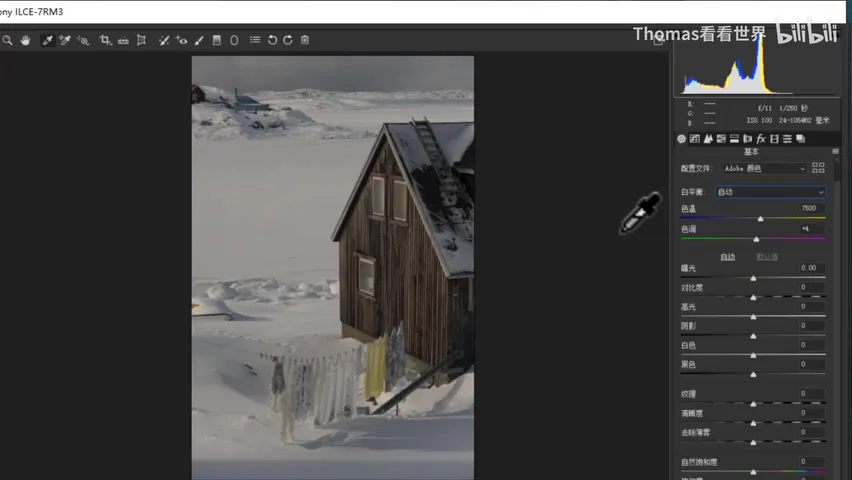The width and height of the screenshot is (852, 480).
Task: Switch to the Detail panel tab
Action: coord(708,139)
